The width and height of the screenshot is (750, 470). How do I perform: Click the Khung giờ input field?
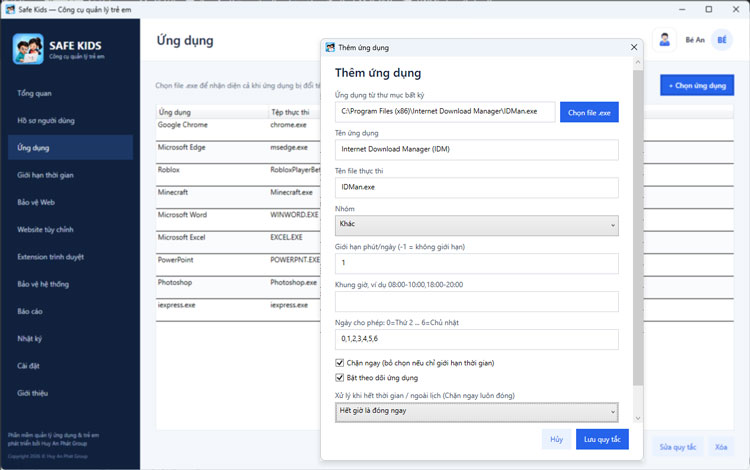476,302
